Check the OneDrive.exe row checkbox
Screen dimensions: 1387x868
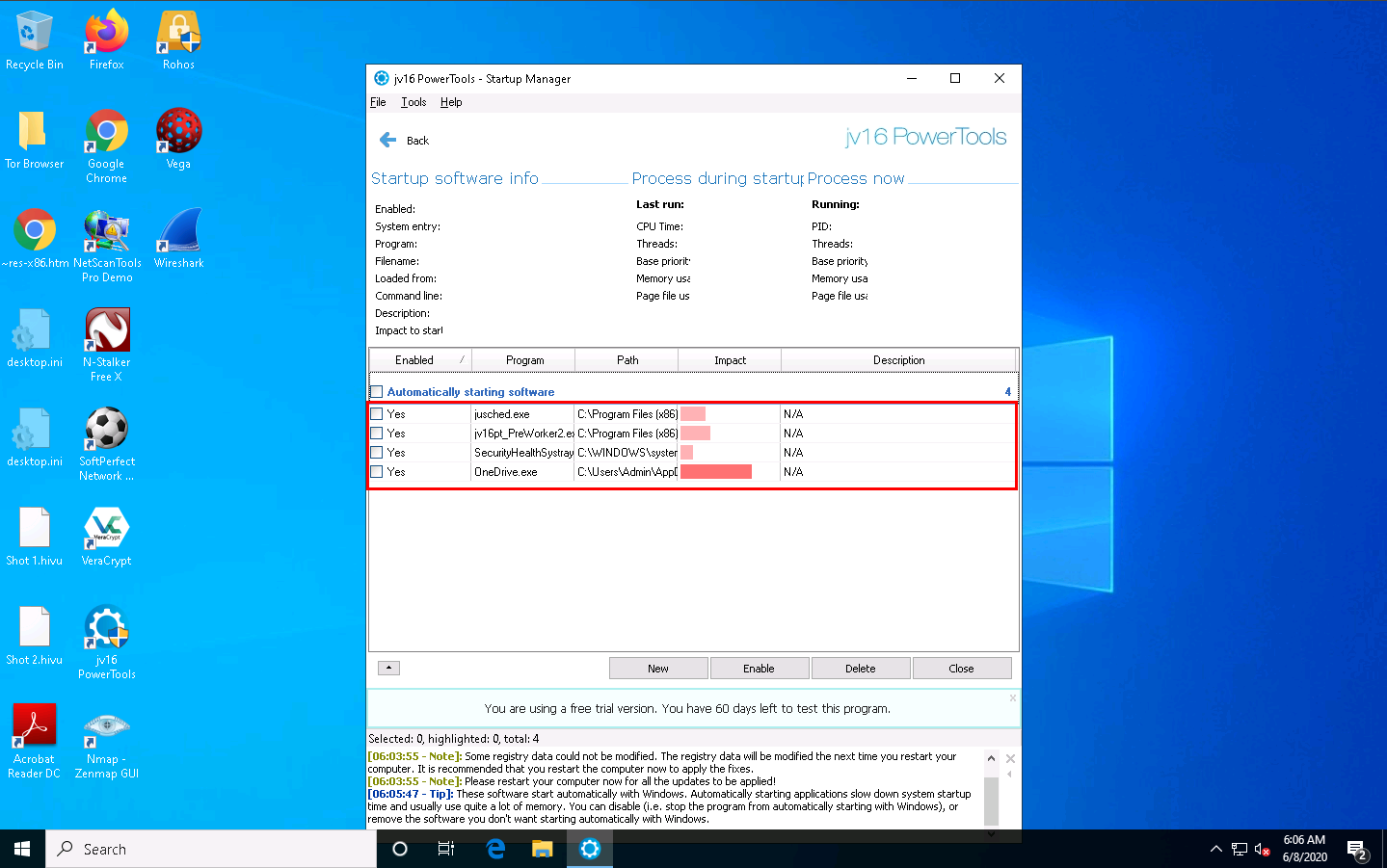pos(377,472)
